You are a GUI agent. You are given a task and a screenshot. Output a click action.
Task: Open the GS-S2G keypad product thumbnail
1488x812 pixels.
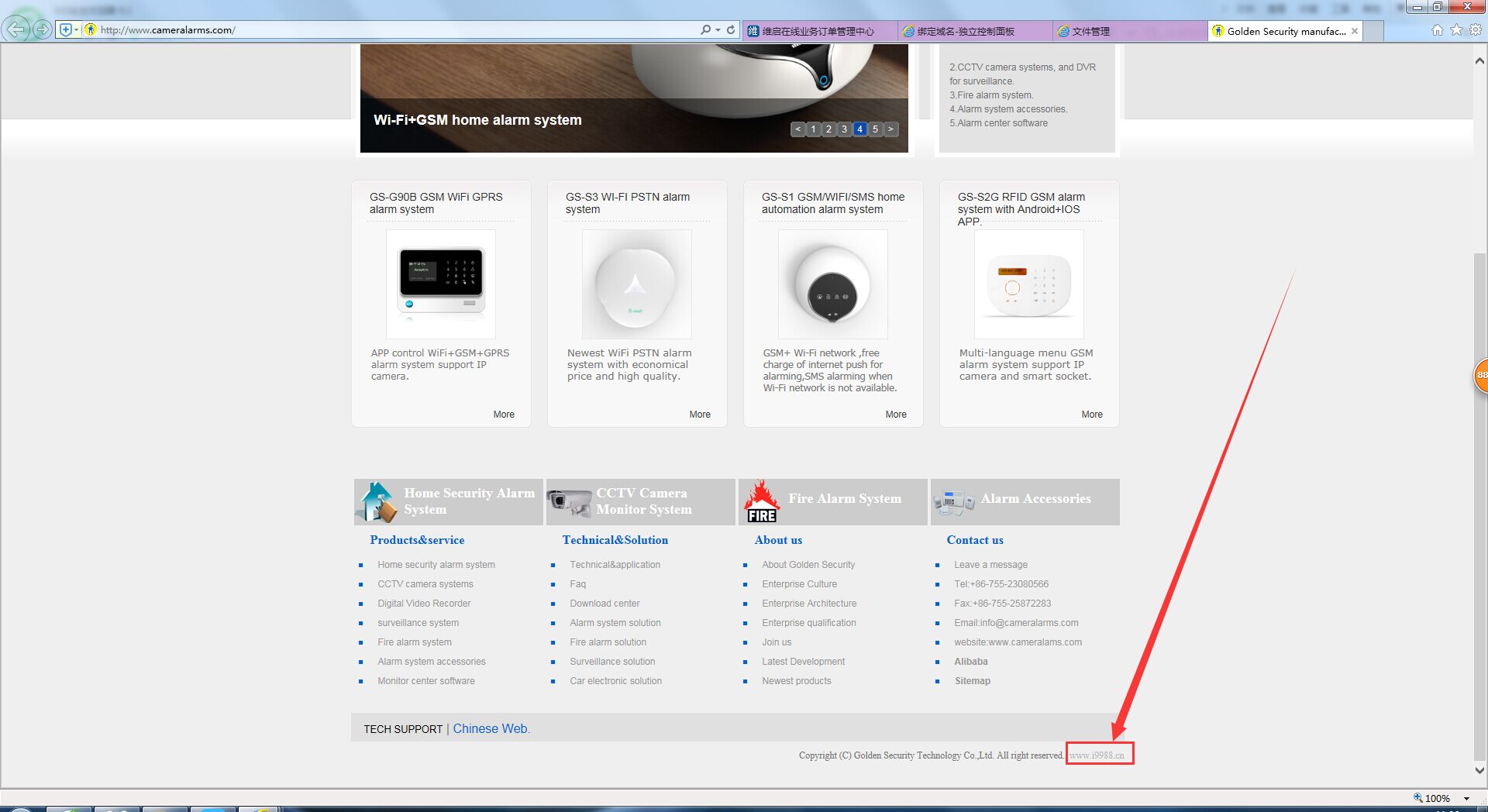coord(1029,284)
